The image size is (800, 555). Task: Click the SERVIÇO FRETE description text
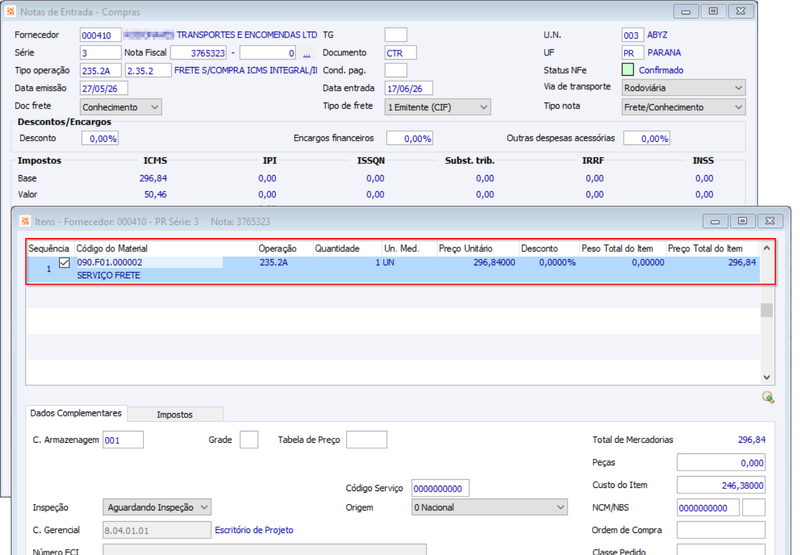[x=109, y=275]
